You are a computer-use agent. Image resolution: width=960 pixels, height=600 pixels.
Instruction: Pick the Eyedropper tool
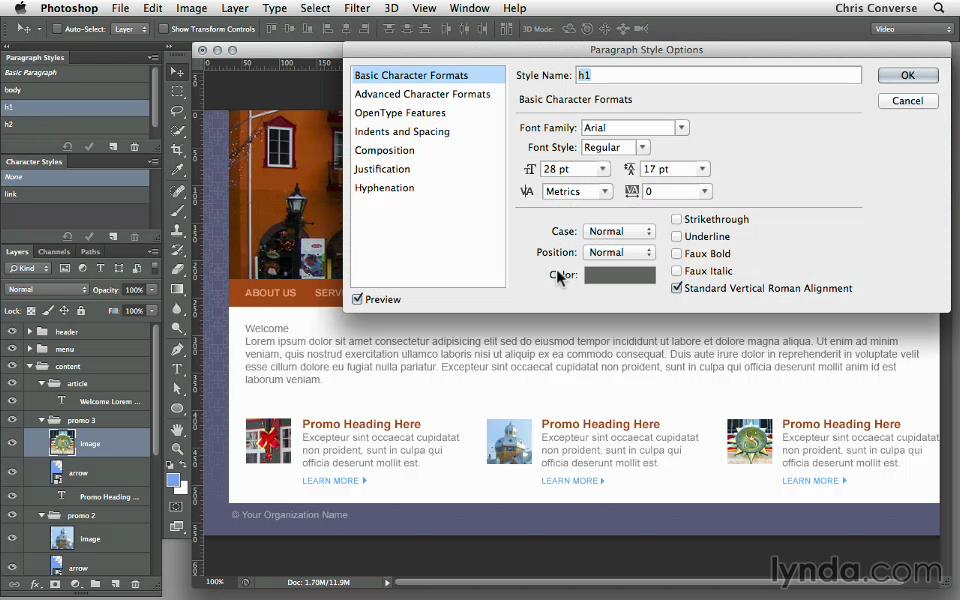tap(177, 170)
